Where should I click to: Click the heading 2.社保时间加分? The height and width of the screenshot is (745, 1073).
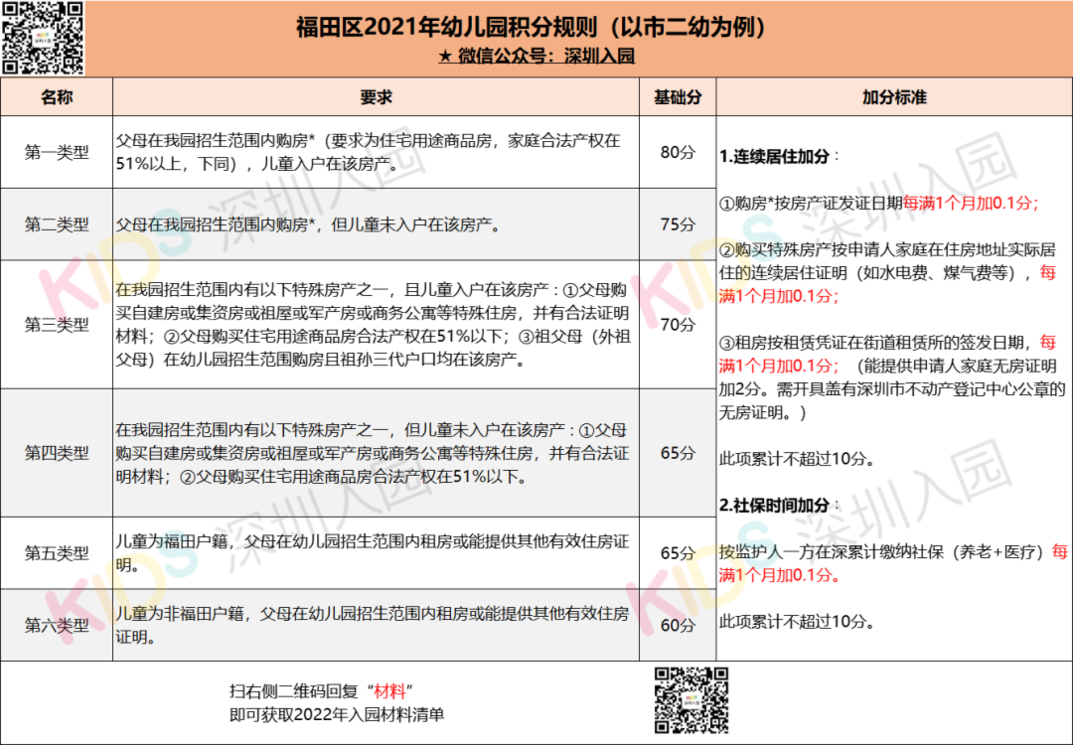click(x=779, y=506)
